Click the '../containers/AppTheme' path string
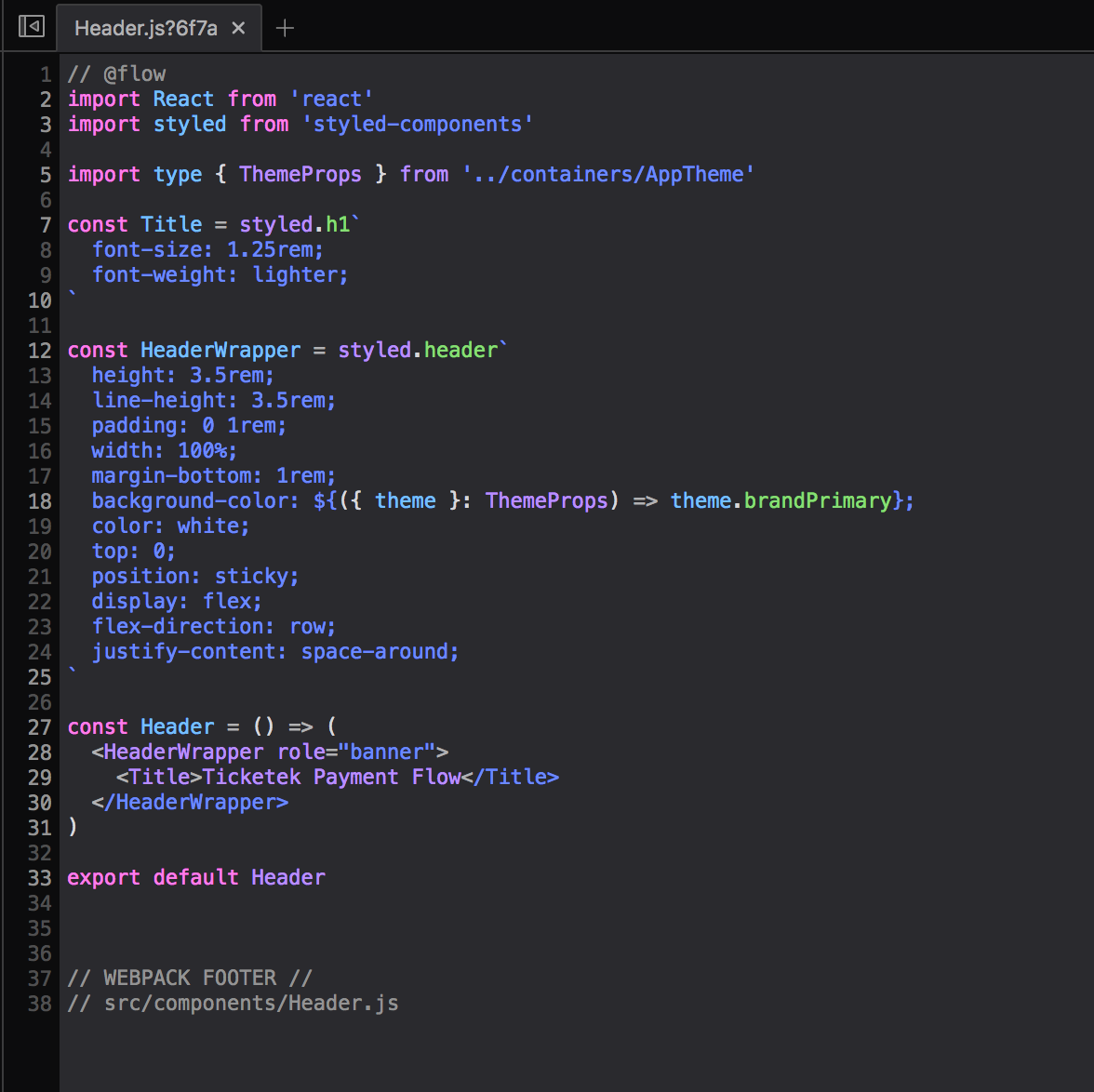This screenshot has width=1094, height=1092. coord(607,174)
